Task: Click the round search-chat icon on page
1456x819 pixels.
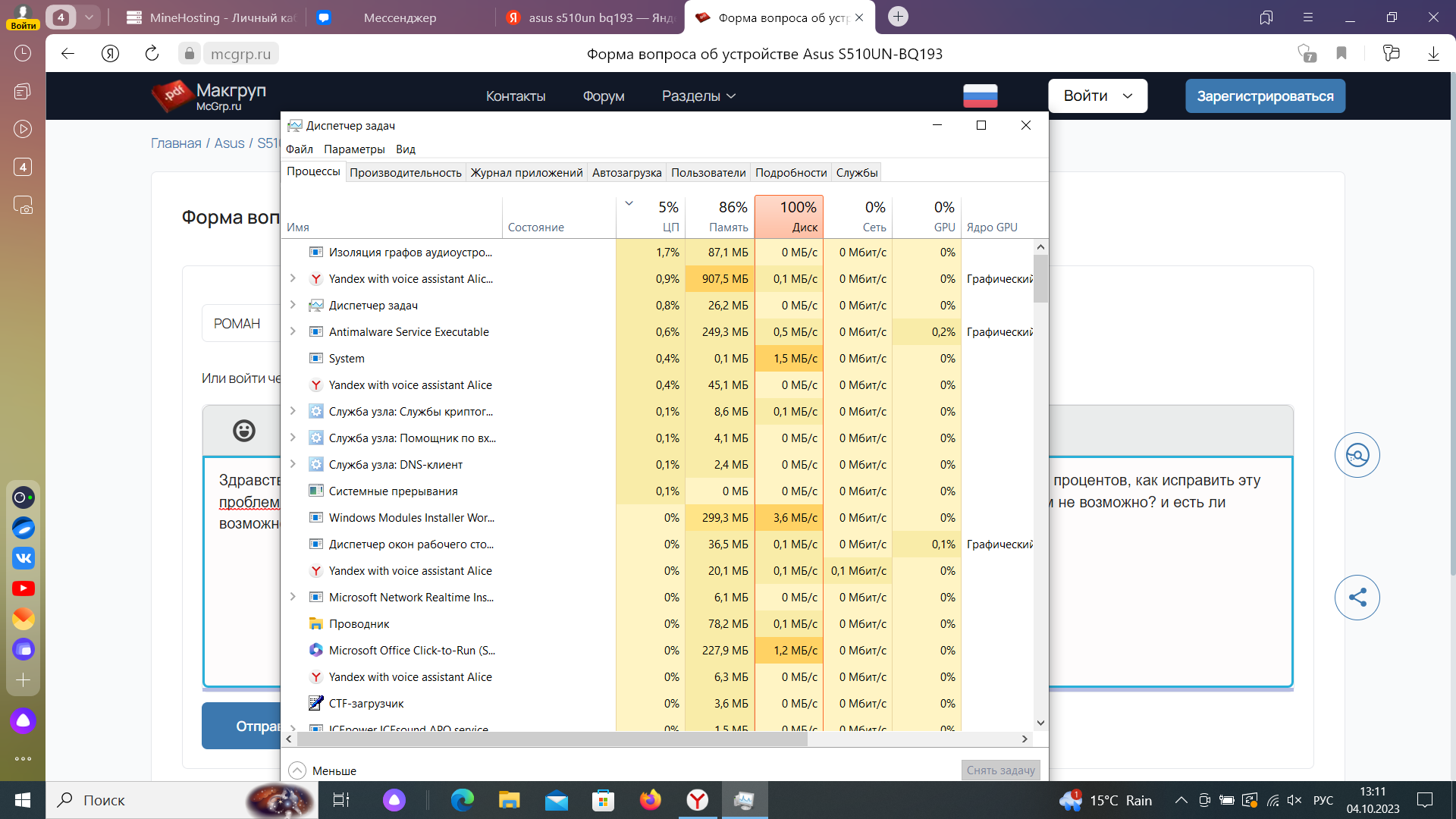Action: [x=1357, y=455]
